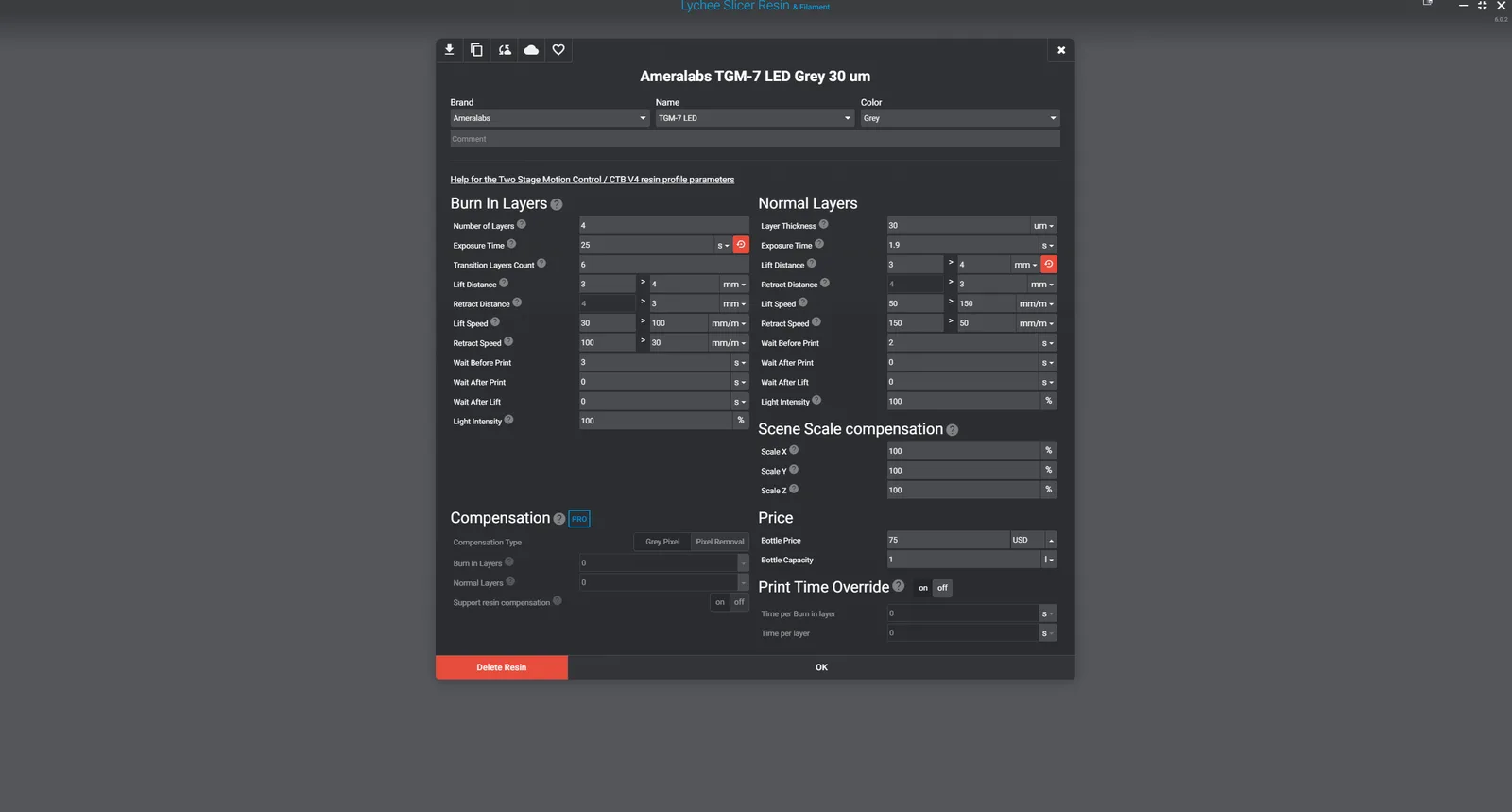Screen dimensions: 1512x812
Task: Click help icon beside Normal Layers Retract Speed
Action: pos(816,322)
